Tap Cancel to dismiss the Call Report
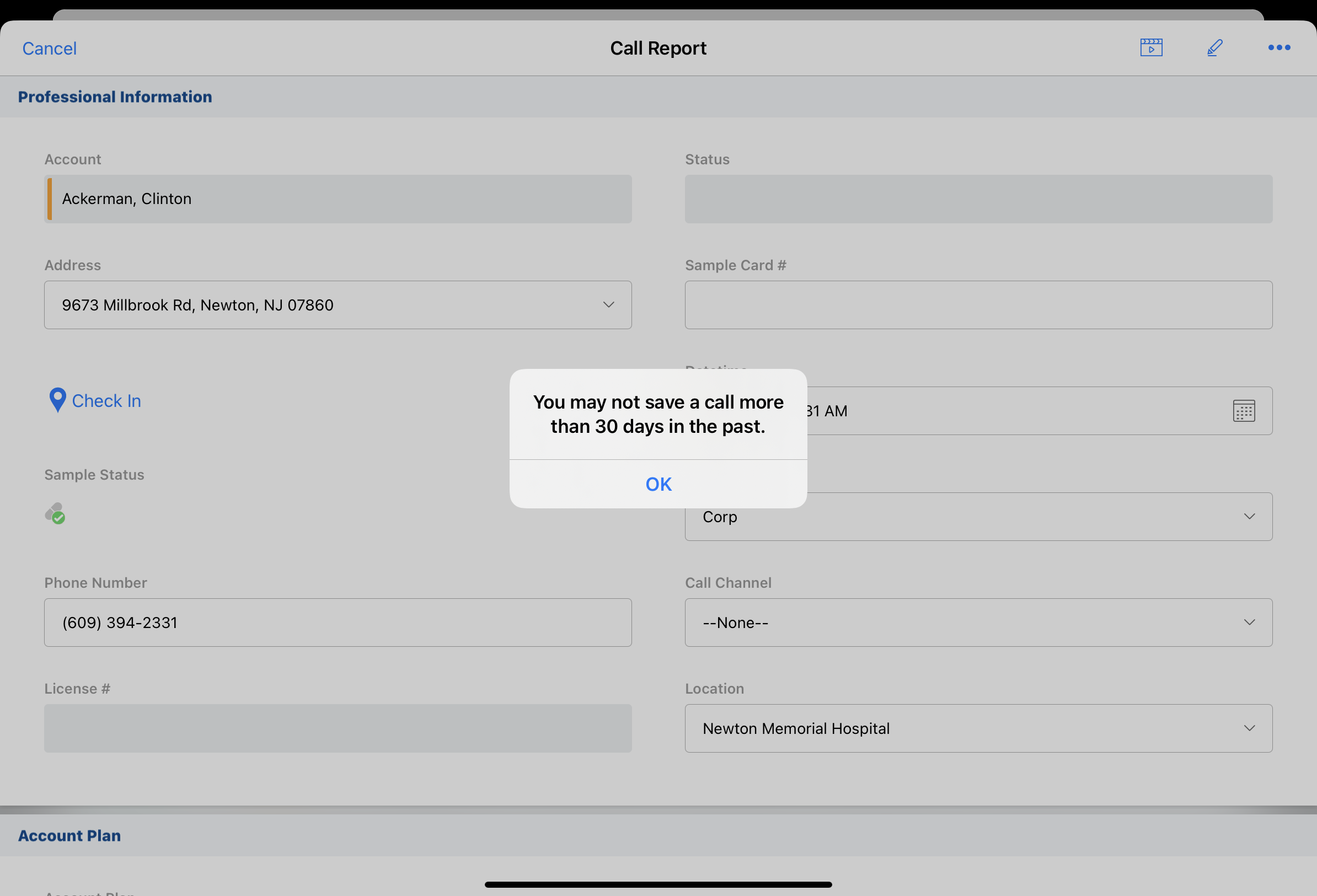The height and width of the screenshot is (896, 1317). [x=49, y=48]
